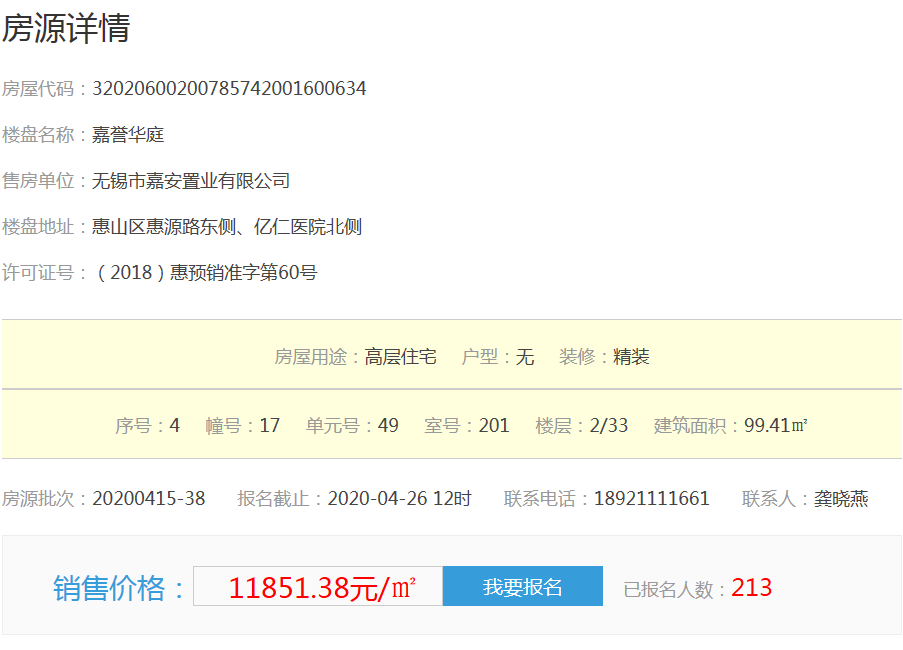This screenshot has height=650, width=903.
Task: Click the registered count 213
Action: click(752, 588)
